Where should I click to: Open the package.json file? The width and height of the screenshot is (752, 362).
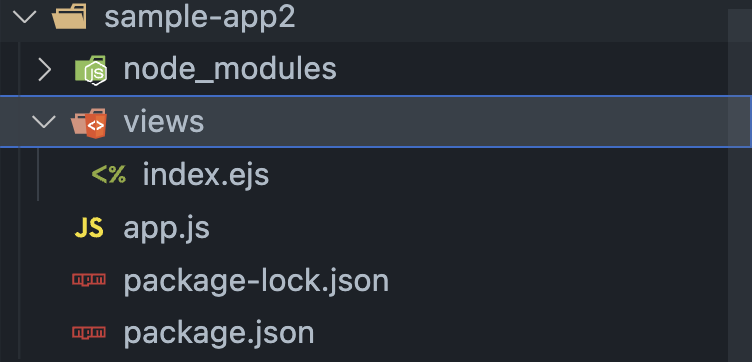[x=219, y=333]
